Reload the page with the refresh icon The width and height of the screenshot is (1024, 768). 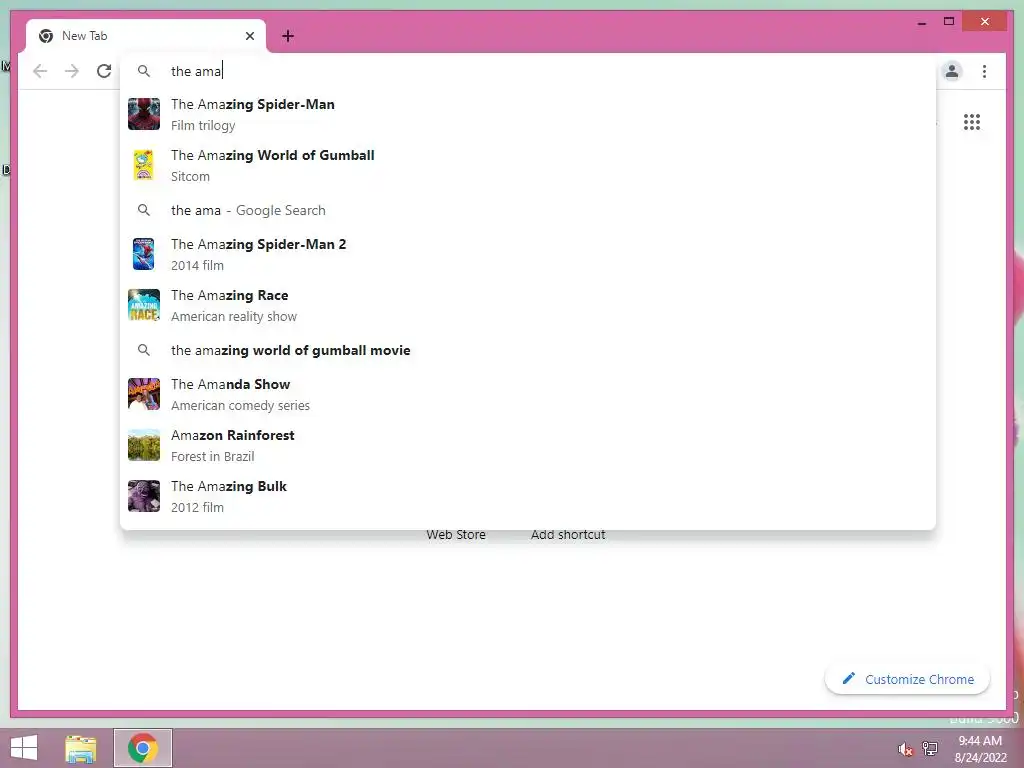[104, 71]
